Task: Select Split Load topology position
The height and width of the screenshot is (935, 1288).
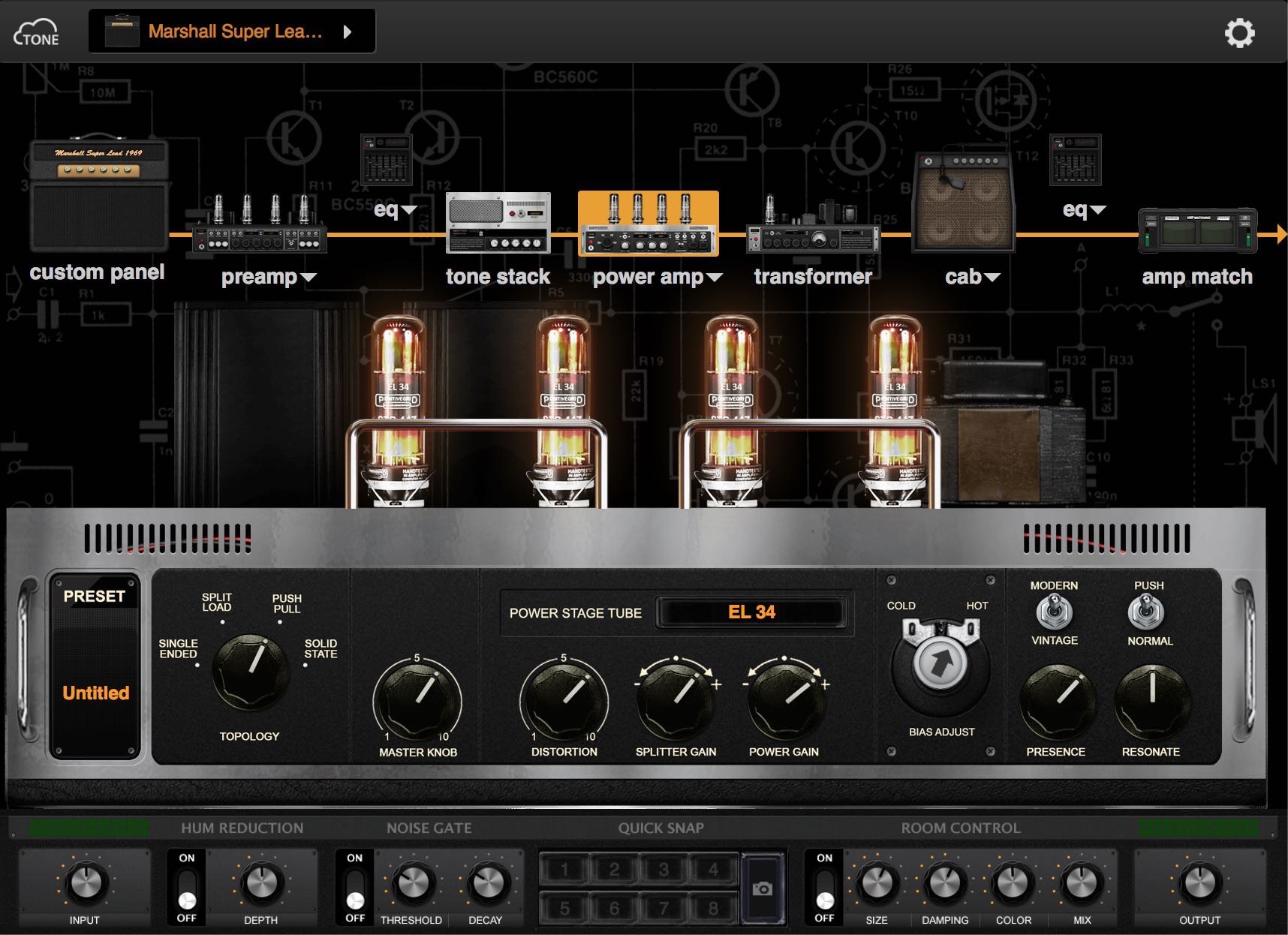Action: click(x=217, y=603)
